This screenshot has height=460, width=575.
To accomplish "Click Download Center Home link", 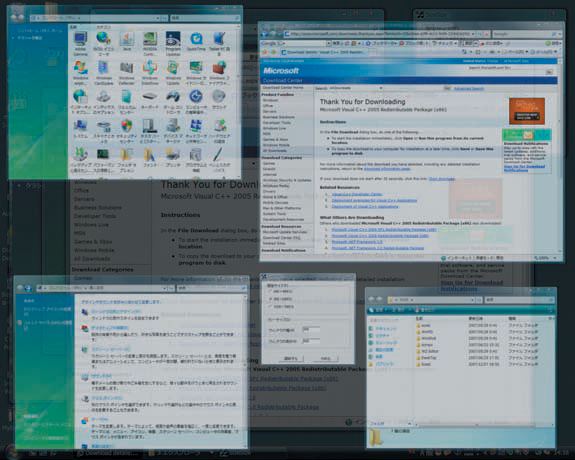I will [x=283, y=88].
